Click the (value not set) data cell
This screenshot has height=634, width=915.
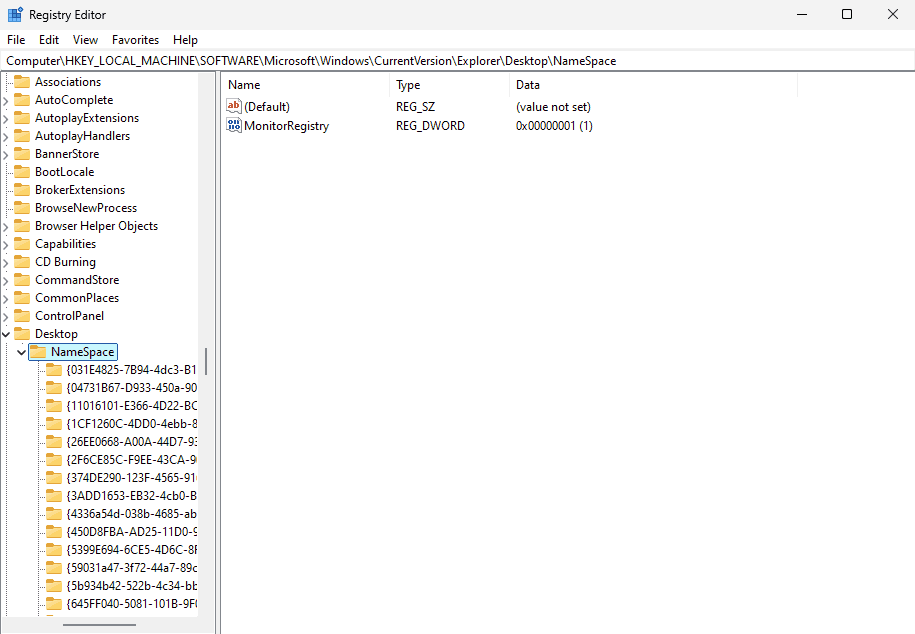pyautogui.click(x=553, y=107)
